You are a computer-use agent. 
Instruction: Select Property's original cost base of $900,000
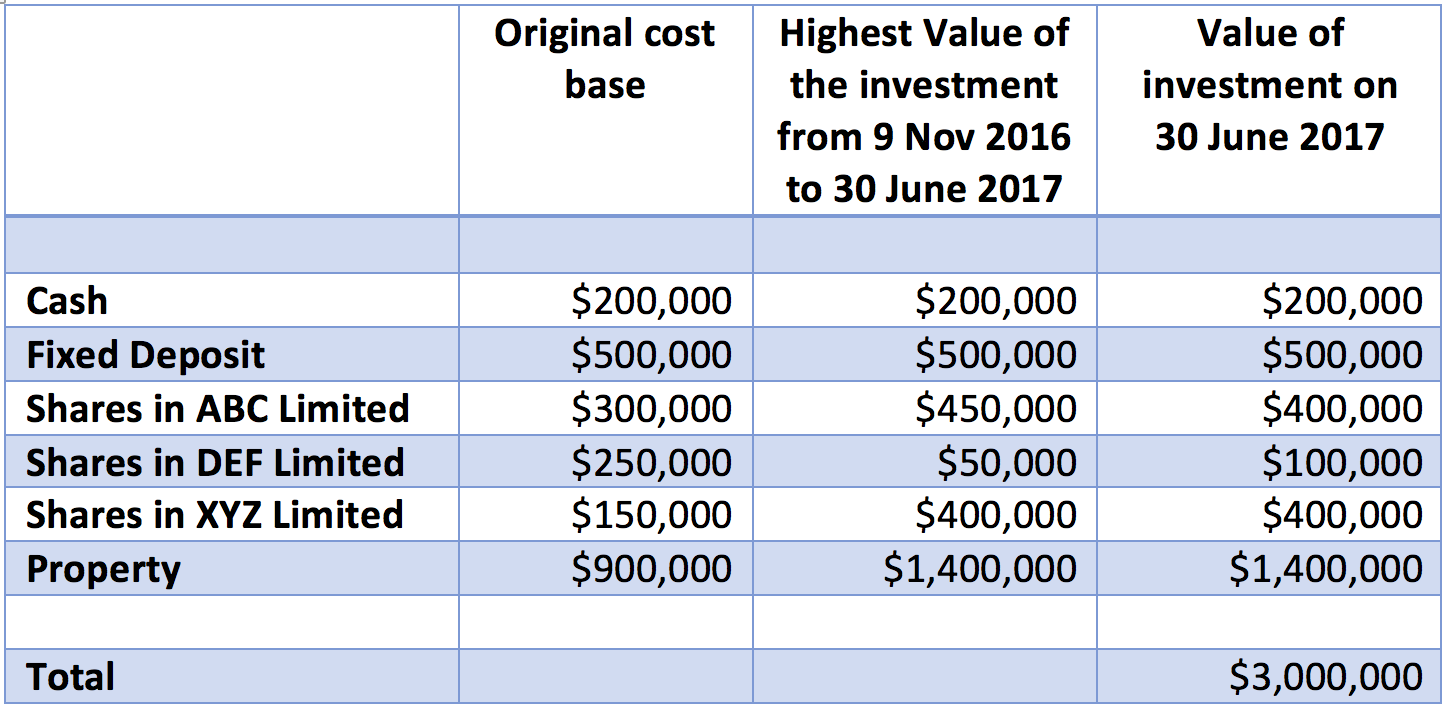pos(651,569)
